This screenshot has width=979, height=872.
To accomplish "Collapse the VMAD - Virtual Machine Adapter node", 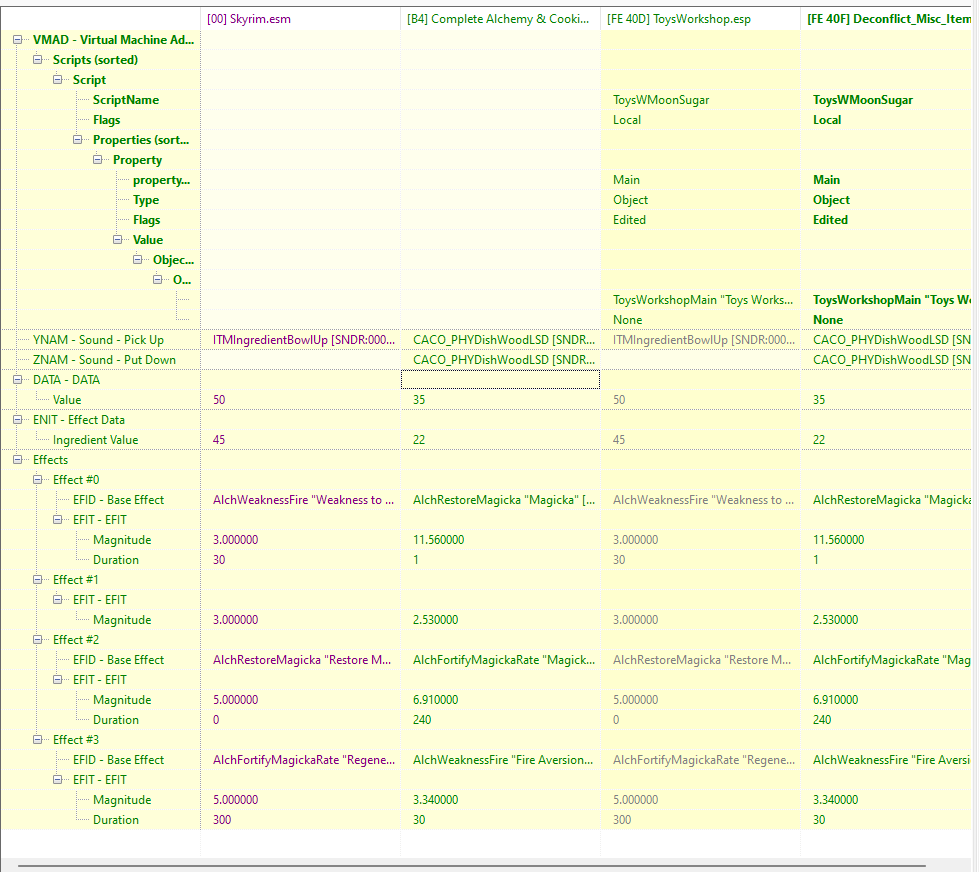I will click(x=17, y=40).
